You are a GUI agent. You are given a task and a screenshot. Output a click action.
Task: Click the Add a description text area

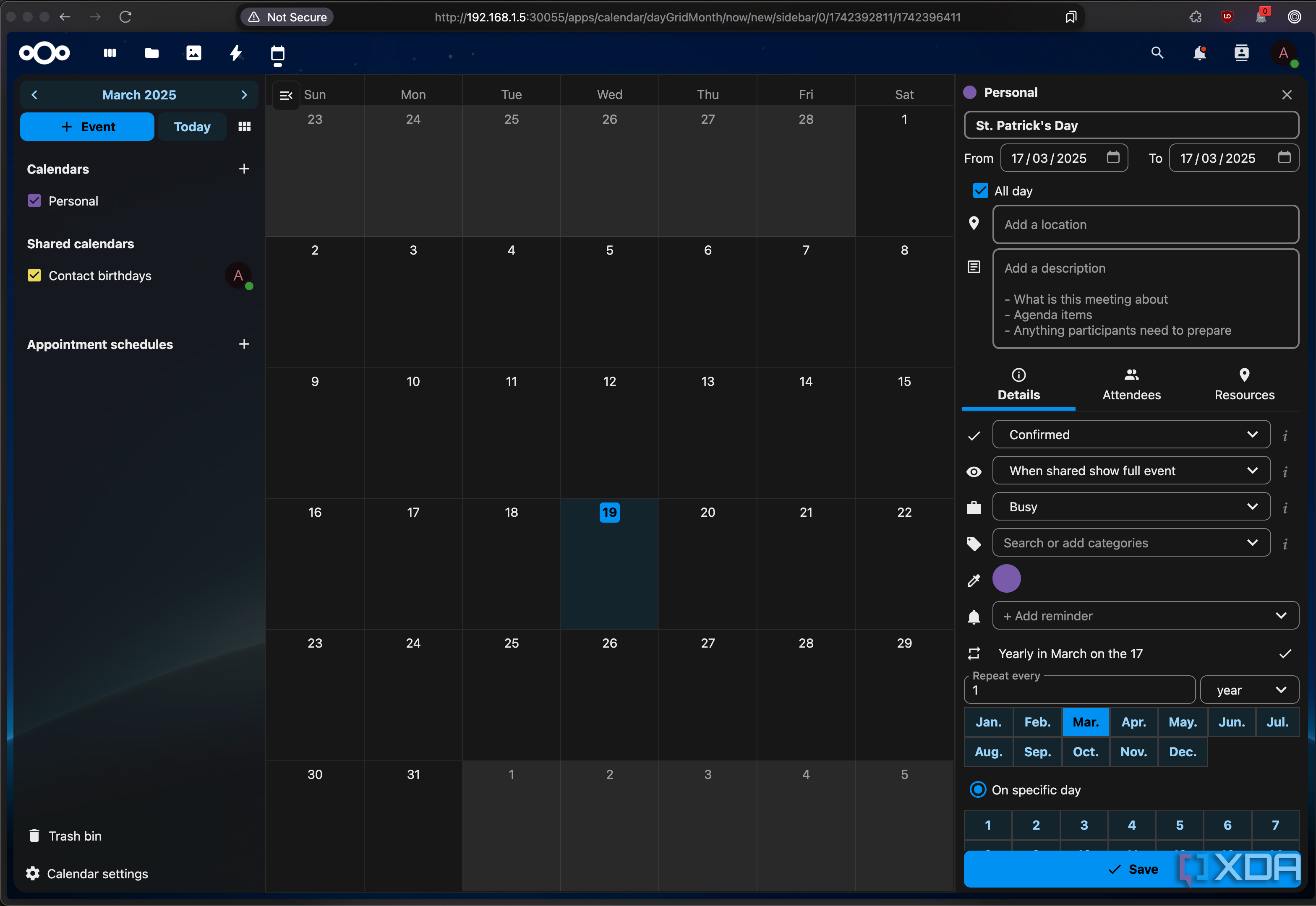1145,299
